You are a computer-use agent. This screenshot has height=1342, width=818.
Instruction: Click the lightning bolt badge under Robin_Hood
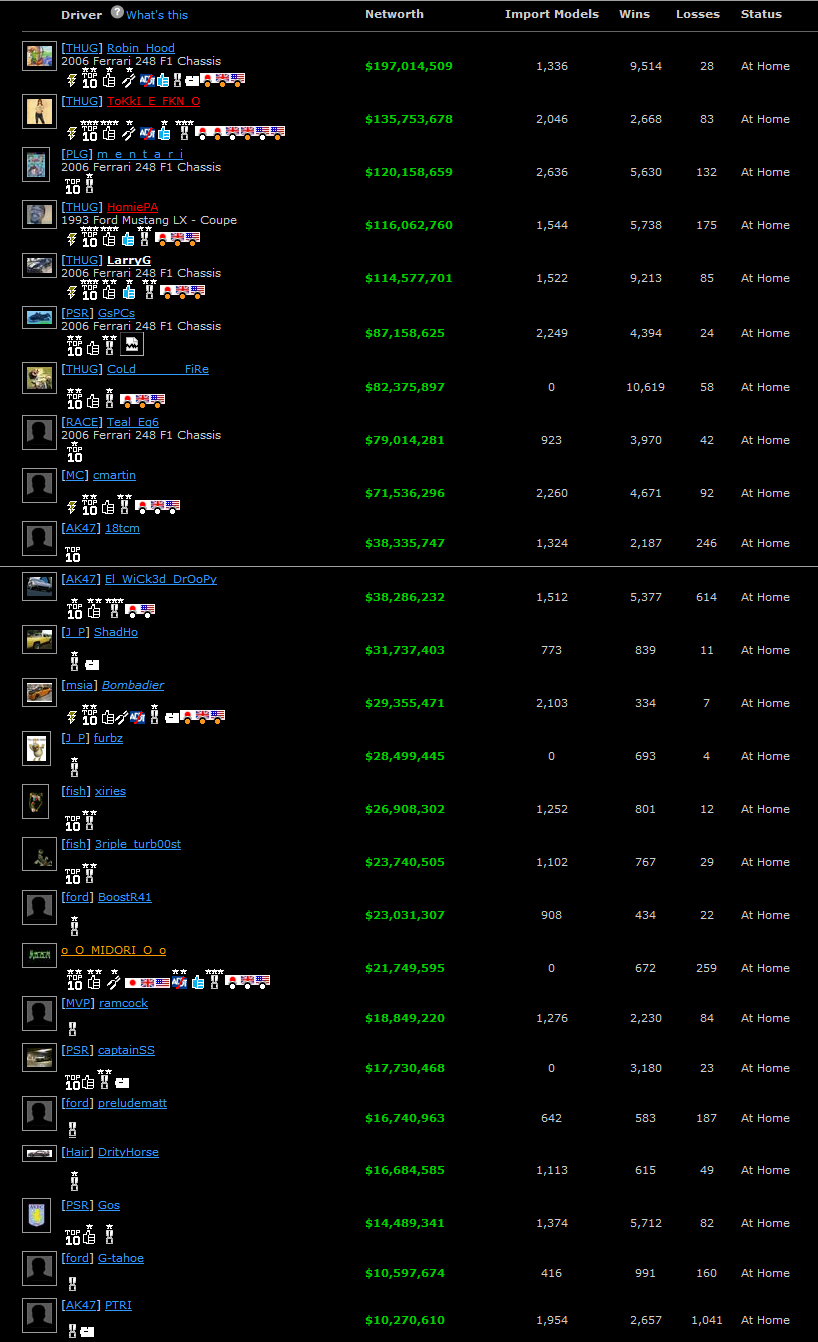72,80
